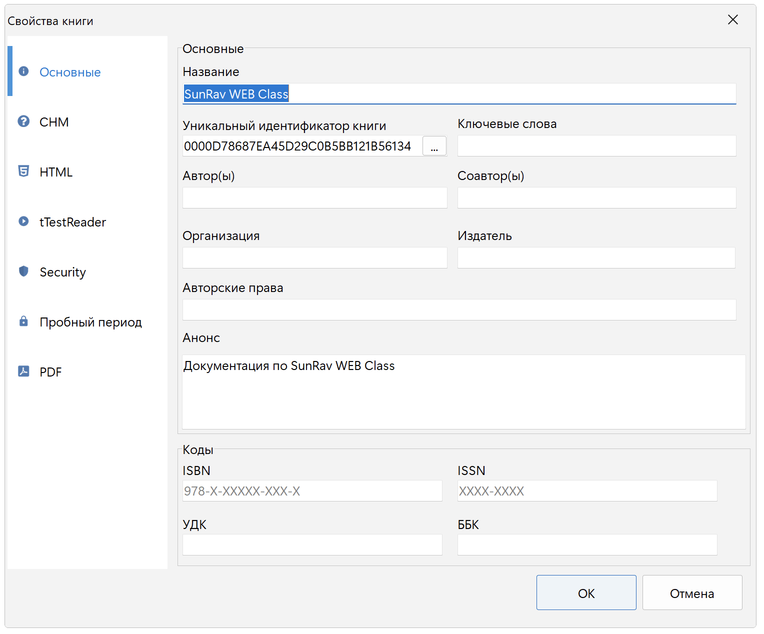Click the unique book identifier field
Image resolution: width=764 pixels, height=634 pixels.
302,146
